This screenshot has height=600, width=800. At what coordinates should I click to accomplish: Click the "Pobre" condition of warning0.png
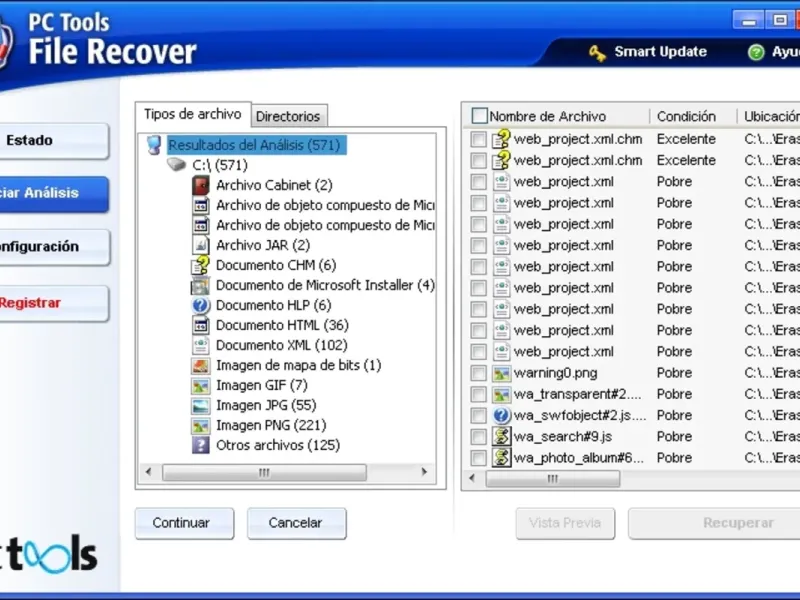click(x=674, y=373)
